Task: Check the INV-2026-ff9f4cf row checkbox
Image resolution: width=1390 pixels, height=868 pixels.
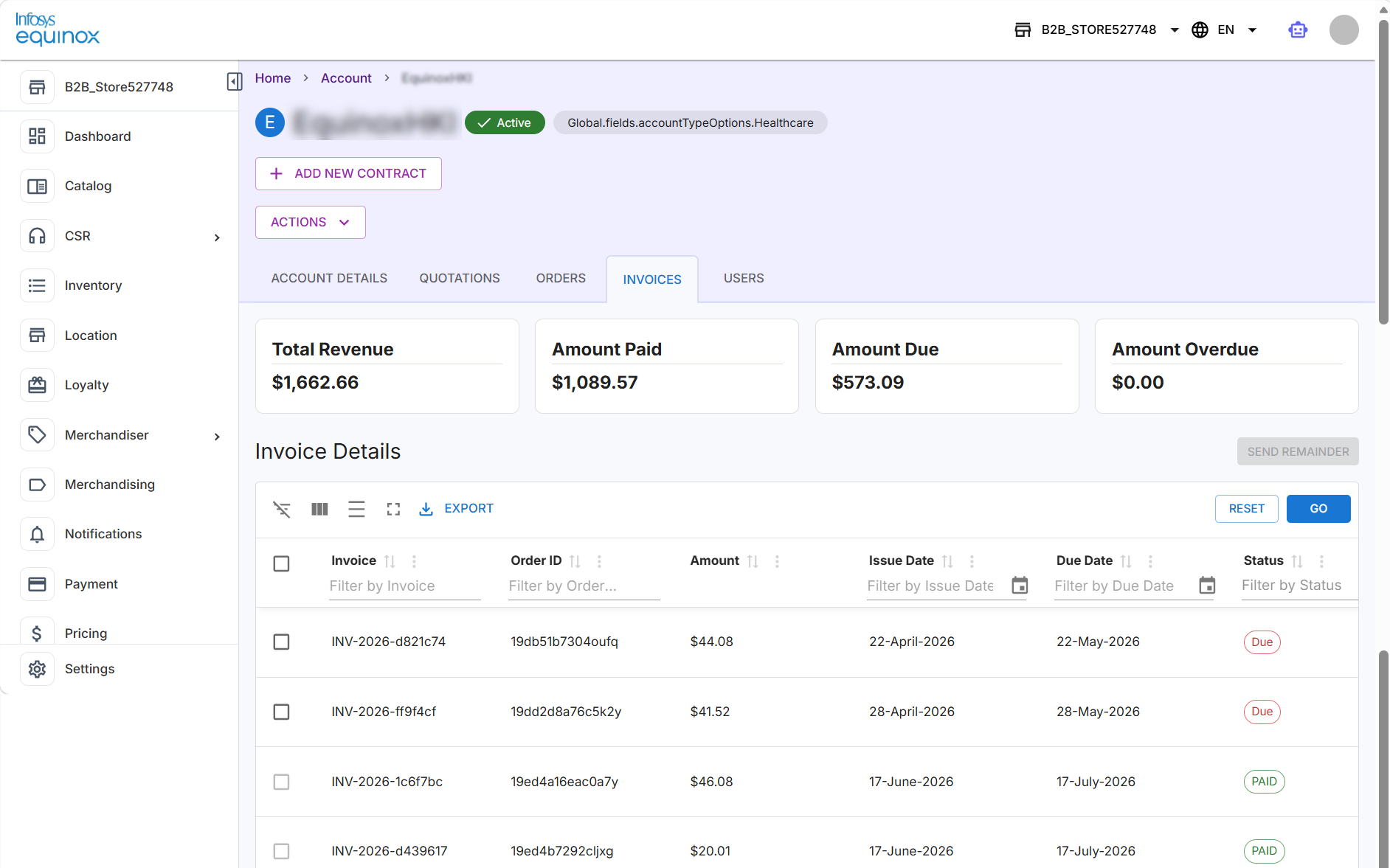Action: [281, 712]
